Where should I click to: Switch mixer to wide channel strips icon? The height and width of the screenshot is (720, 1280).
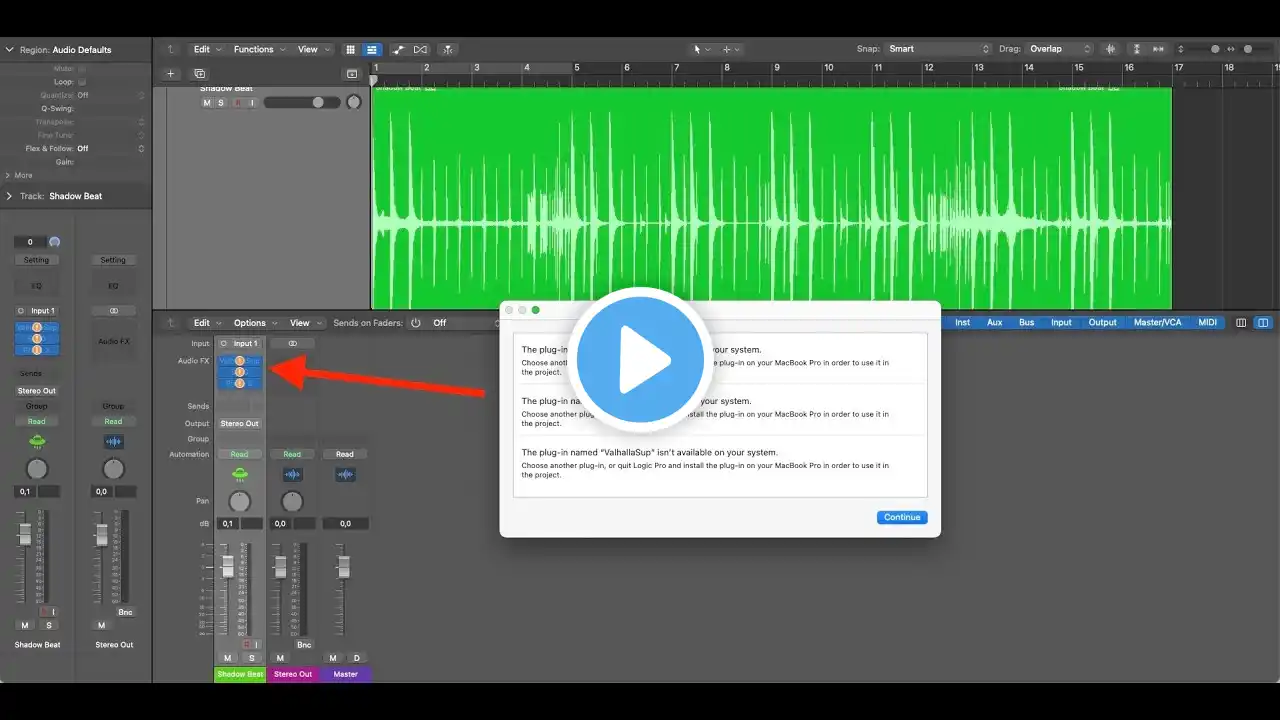[1263, 323]
